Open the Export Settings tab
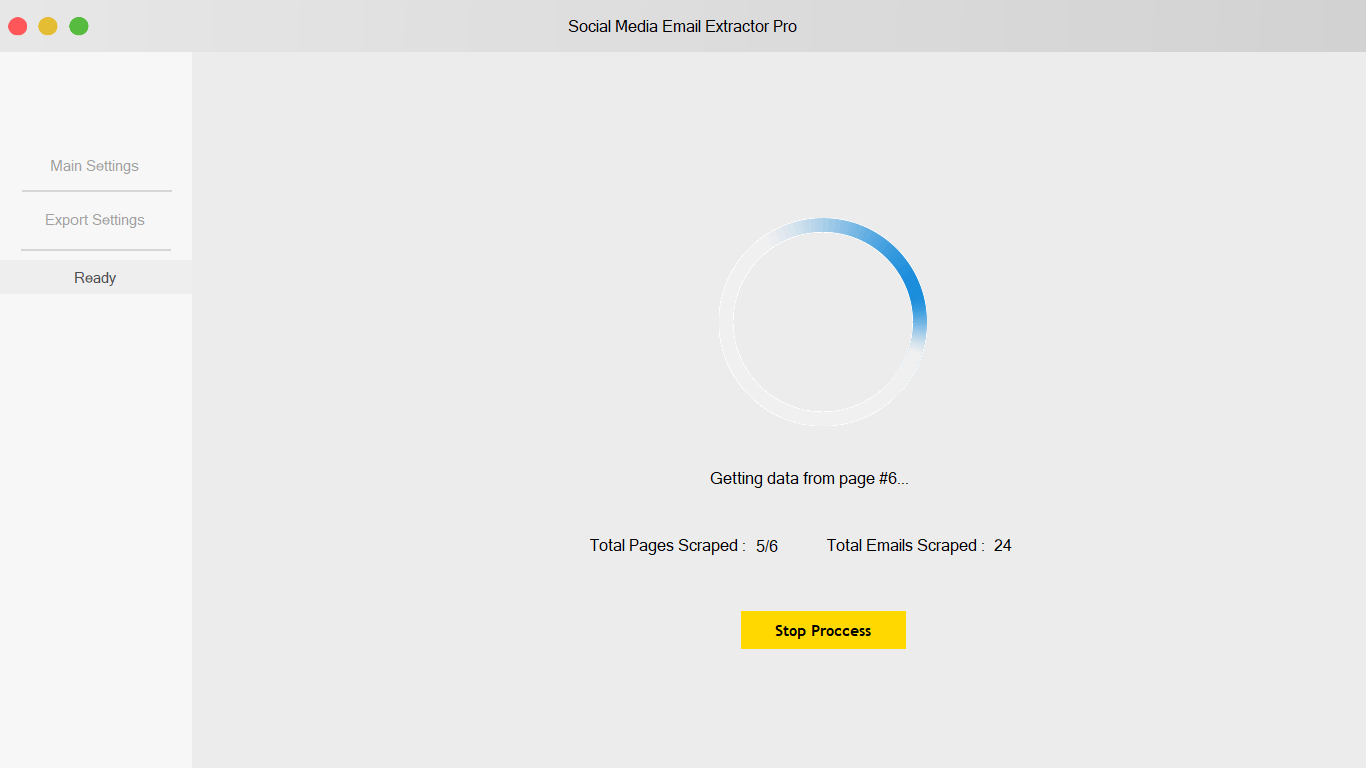The width and height of the screenshot is (1366, 768). click(x=95, y=220)
